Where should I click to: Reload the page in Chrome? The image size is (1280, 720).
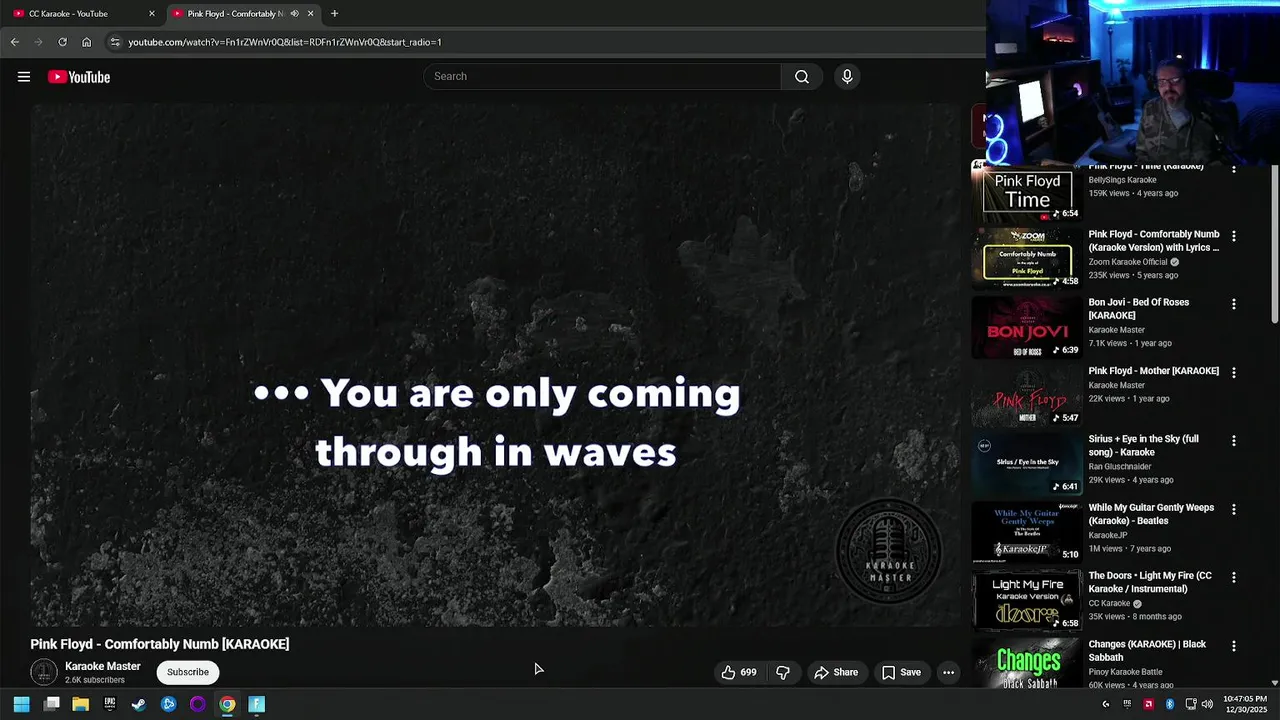(x=62, y=42)
